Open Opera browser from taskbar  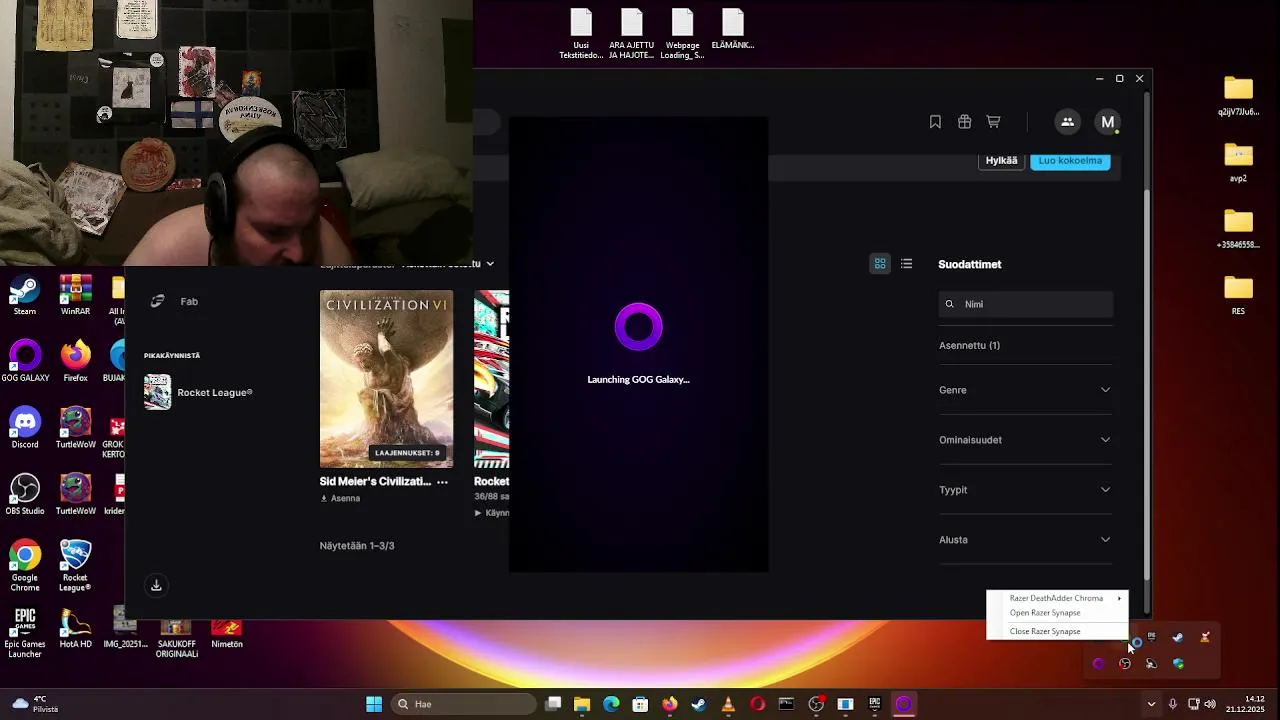point(757,704)
